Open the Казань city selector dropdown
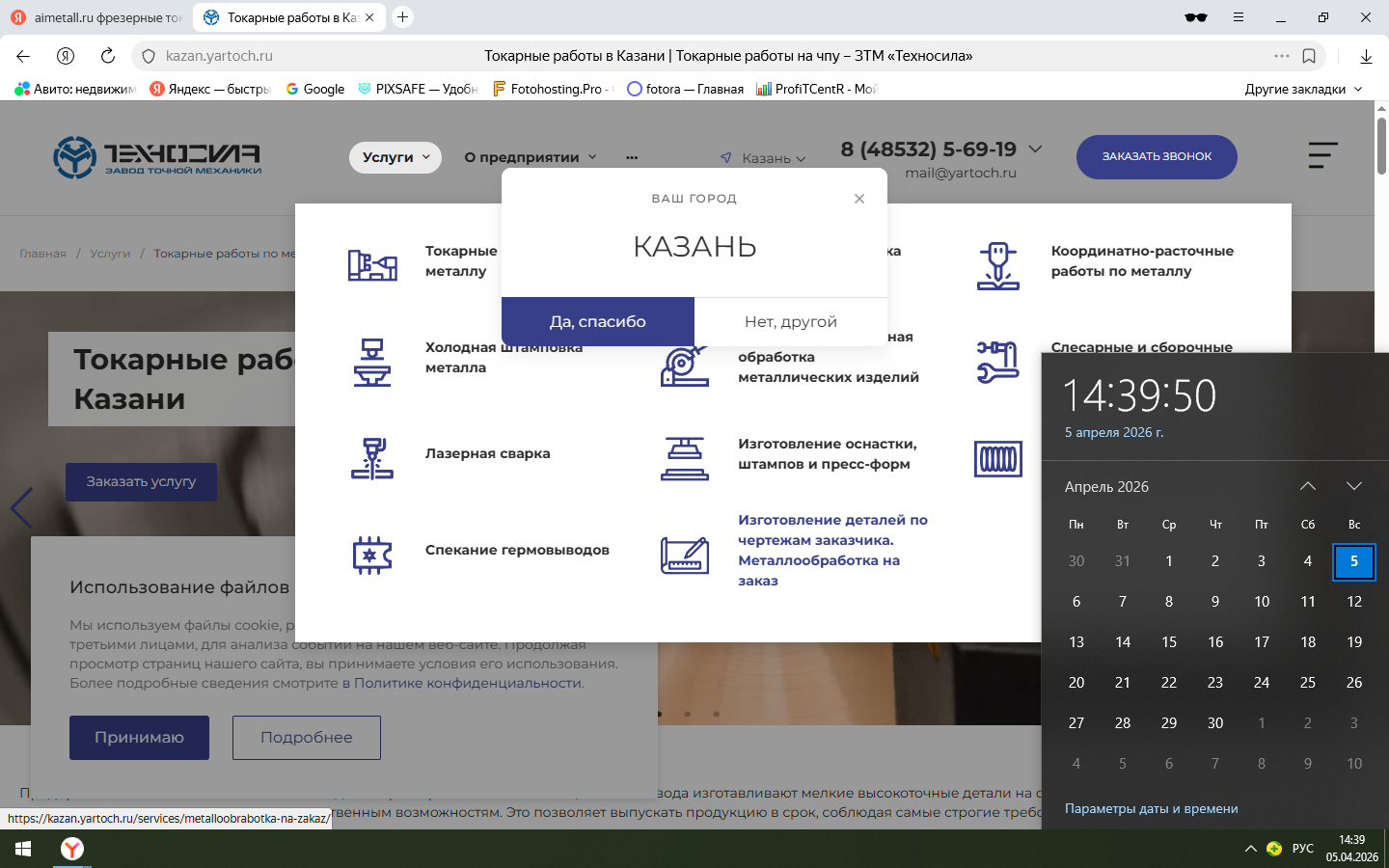1389x868 pixels. [x=764, y=158]
